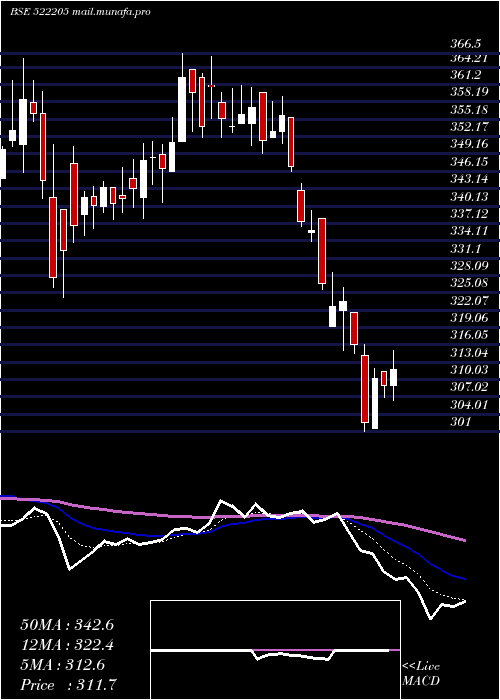Click the 346.15 price axis label
The width and height of the screenshot is (500, 700).
[x=468, y=162]
